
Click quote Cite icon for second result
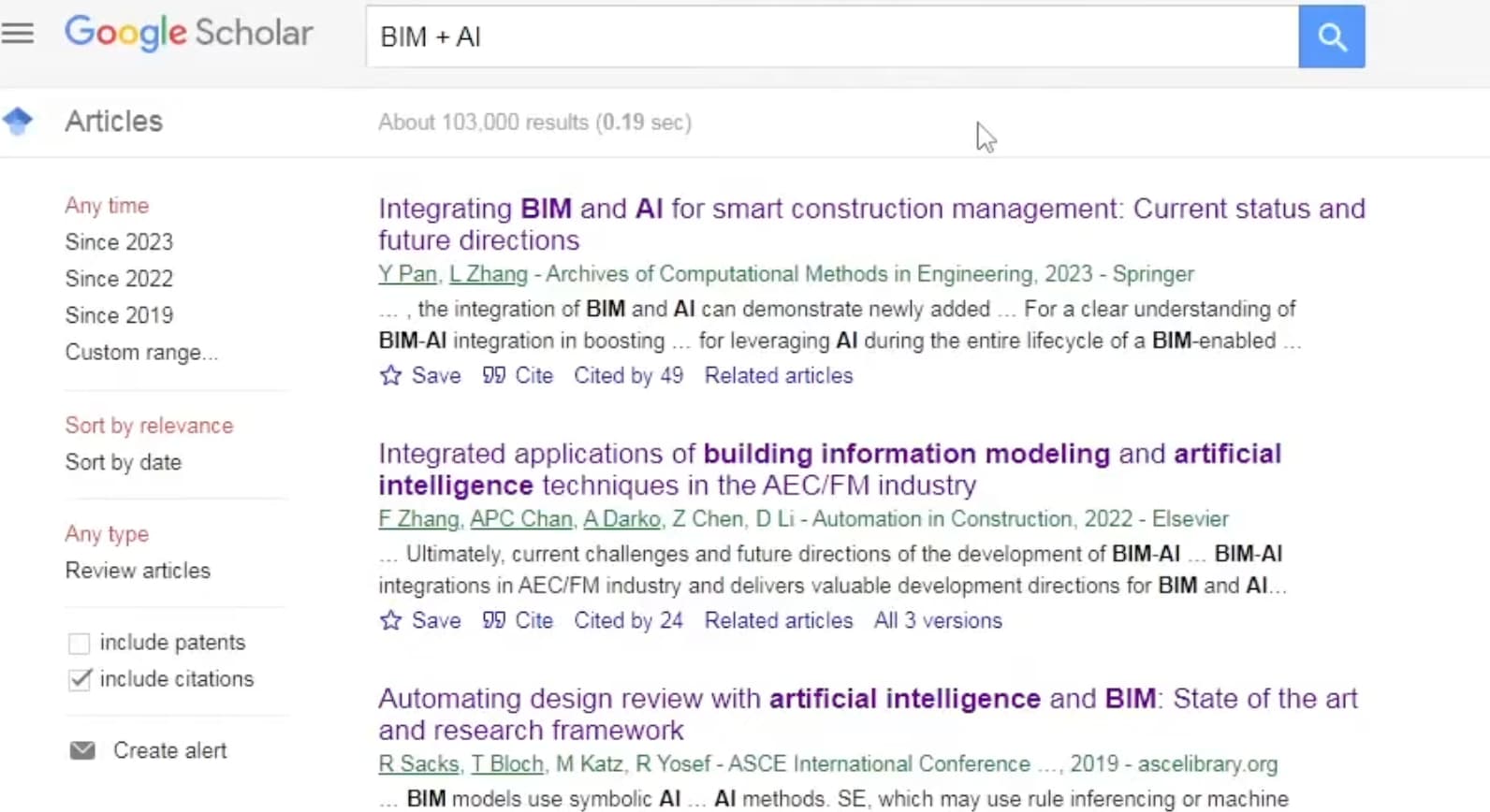click(494, 620)
